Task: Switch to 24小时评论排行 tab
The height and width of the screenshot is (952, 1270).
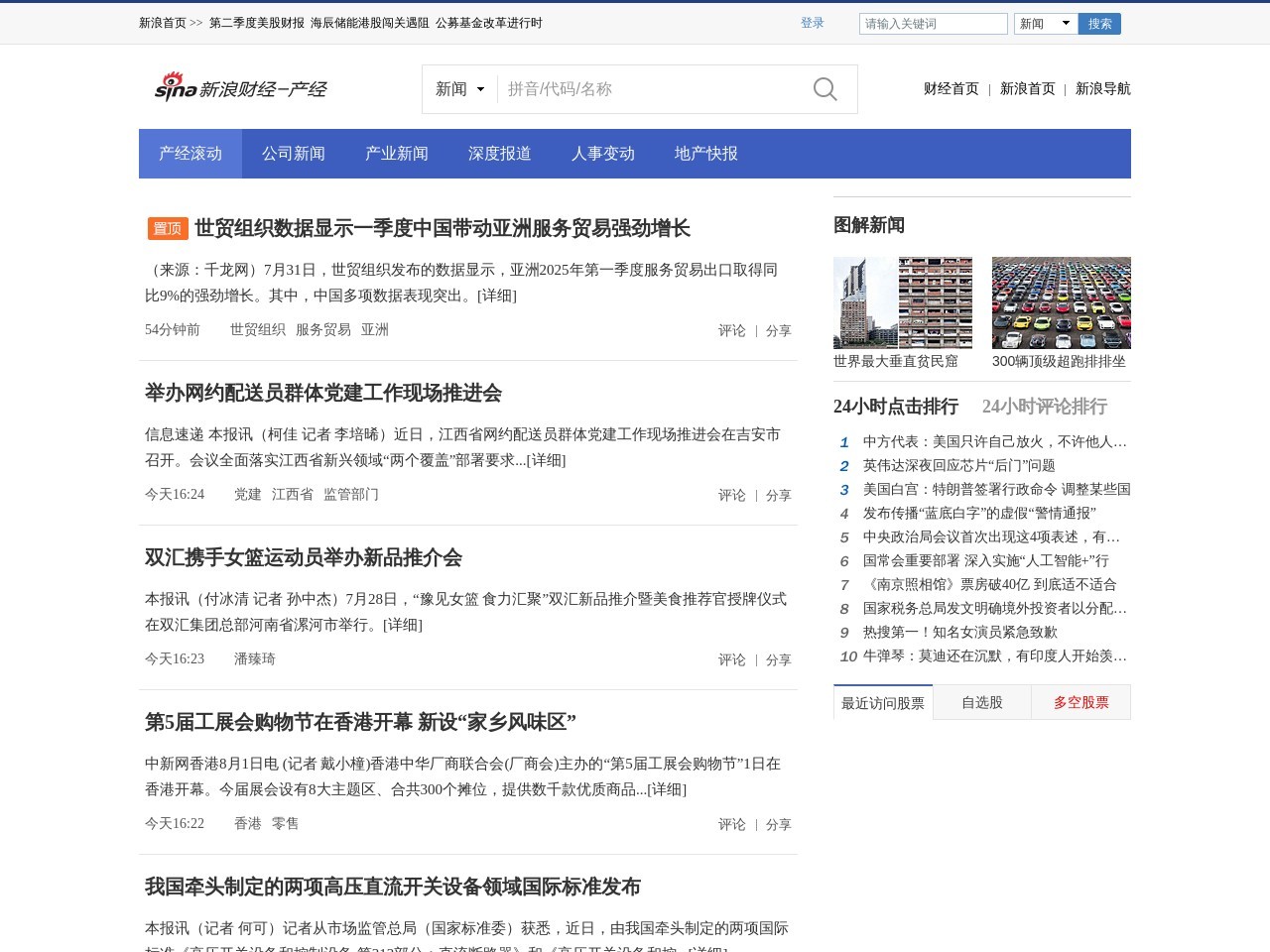Action: click(x=1045, y=407)
